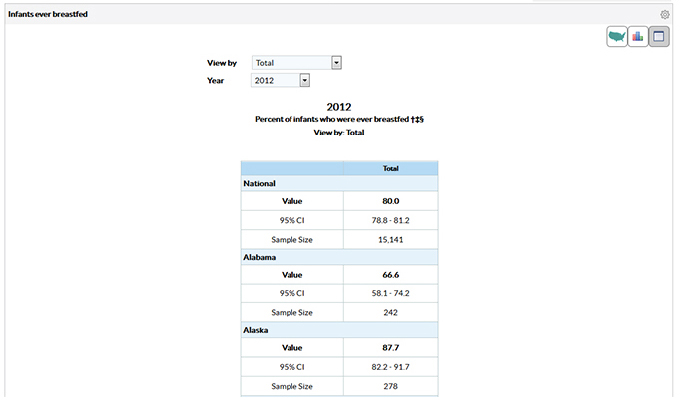Click the National CI '78.8 - 81.2'
This screenshot has width=681, height=400.
(x=390, y=221)
